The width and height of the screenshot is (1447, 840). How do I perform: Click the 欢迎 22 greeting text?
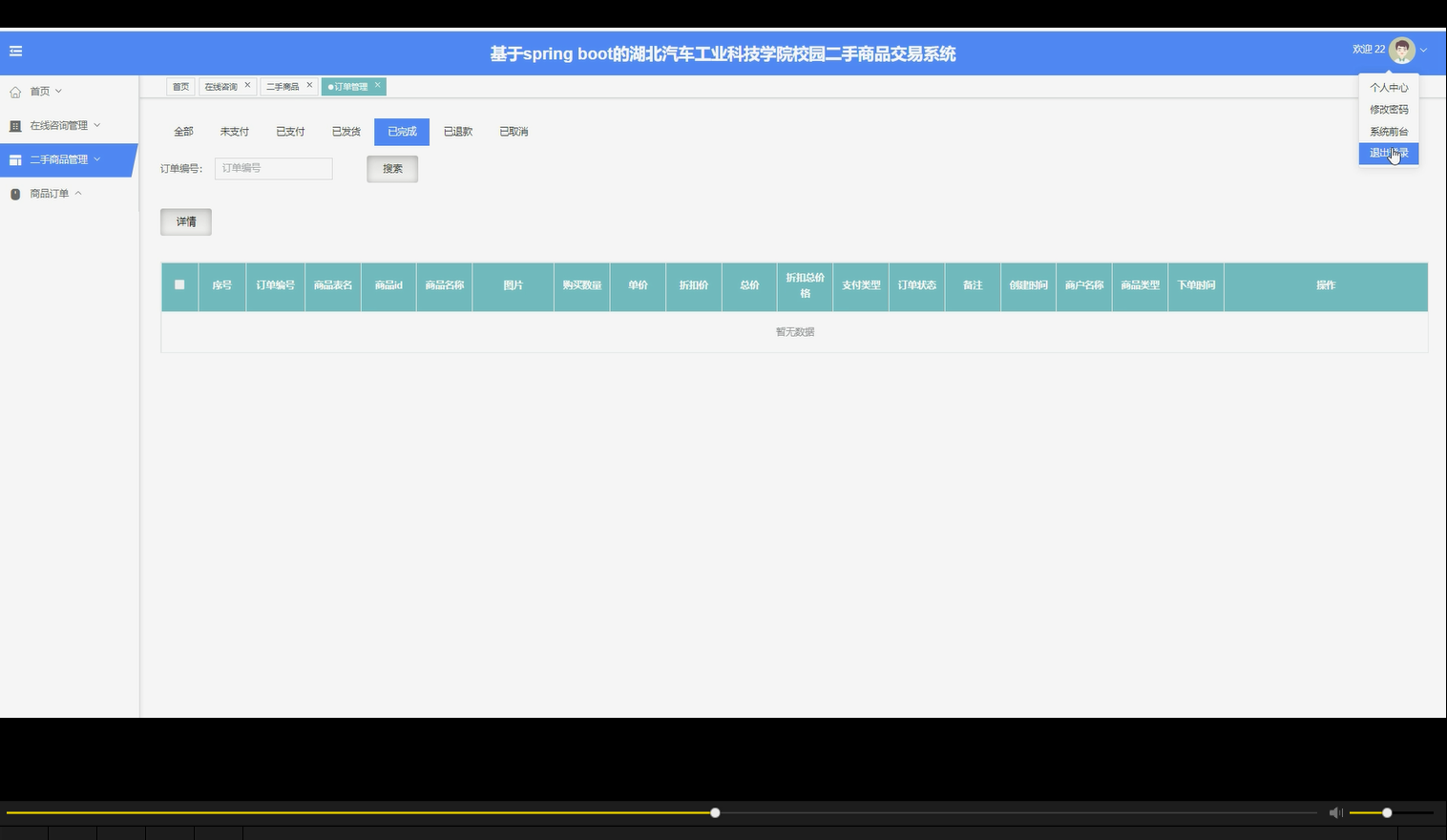(x=1369, y=50)
